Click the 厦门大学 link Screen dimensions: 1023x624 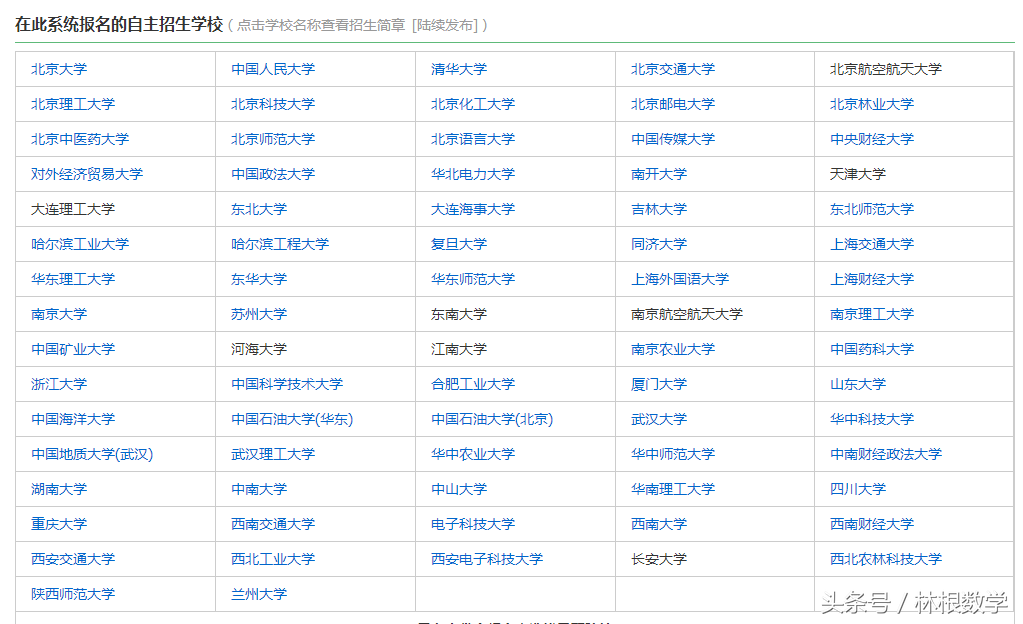tap(659, 384)
